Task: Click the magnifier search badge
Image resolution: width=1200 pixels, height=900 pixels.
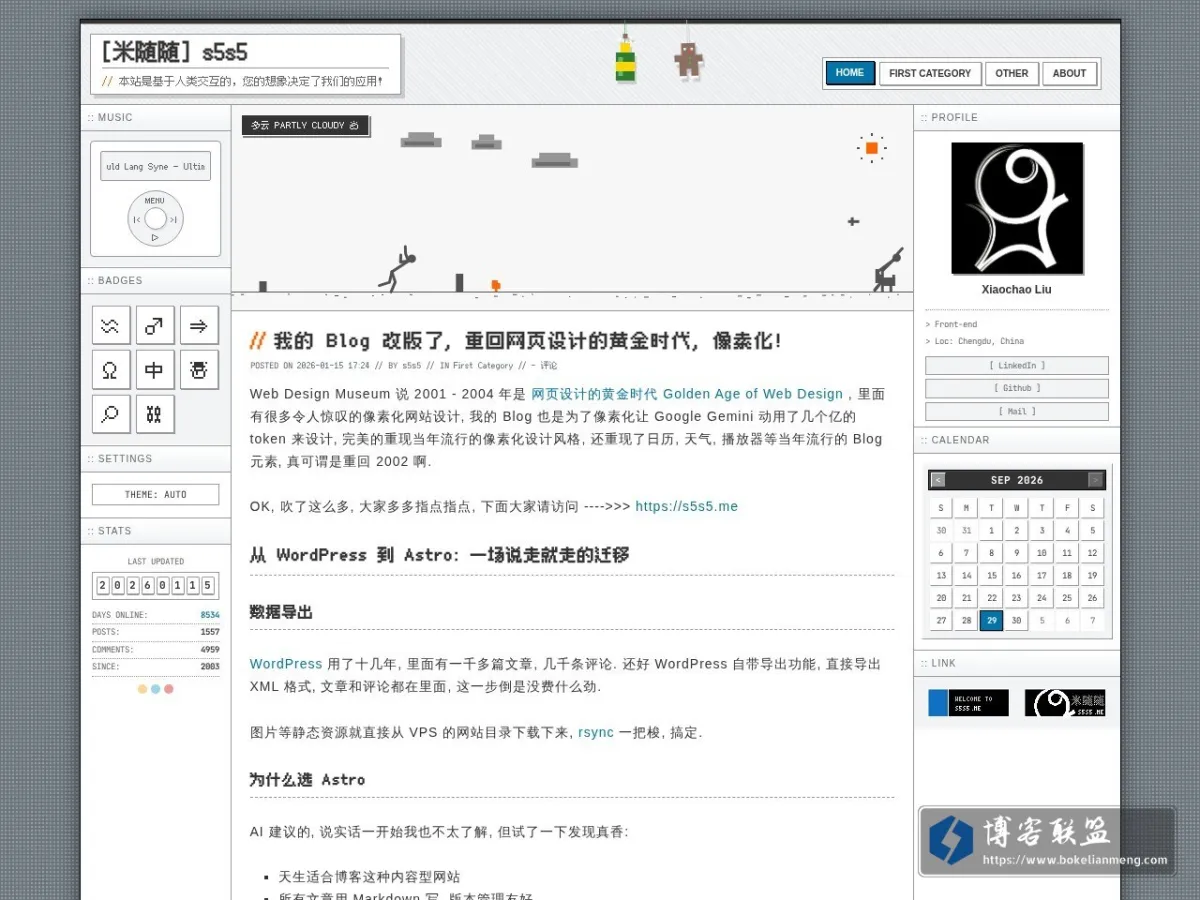Action: [x=111, y=414]
